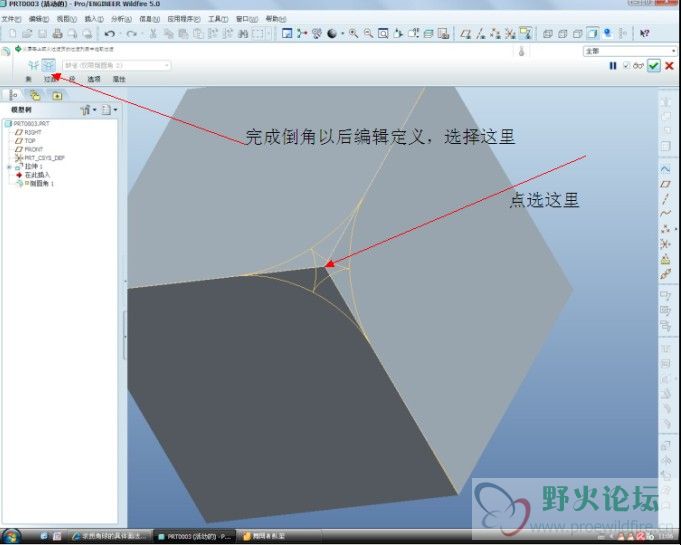This screenshot has width=683, height=545.
Task: Preview the feature with the glasses icon
Action: pos(638,66)
